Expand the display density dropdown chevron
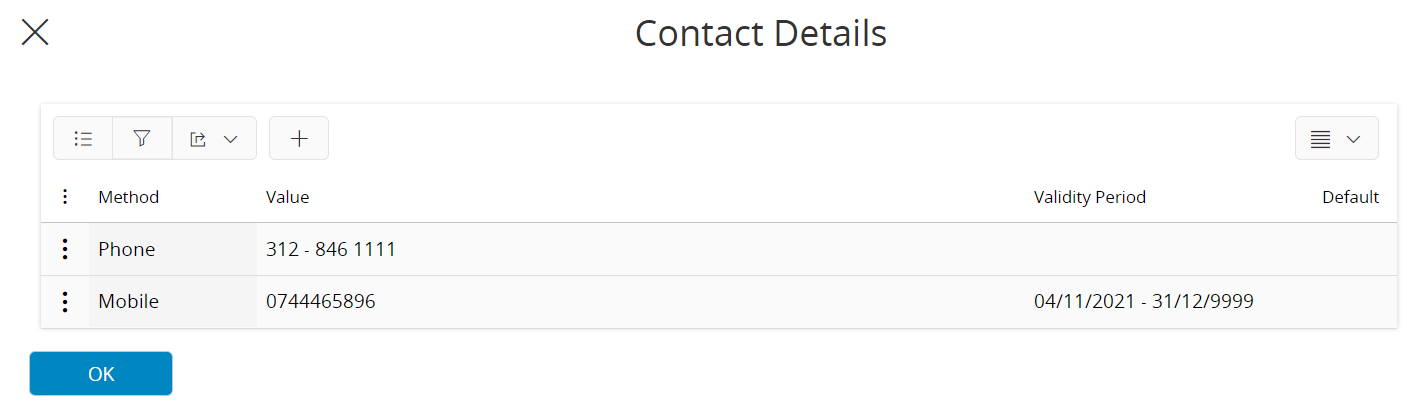The image size is (1407, 407). (x=1354, y=139)
